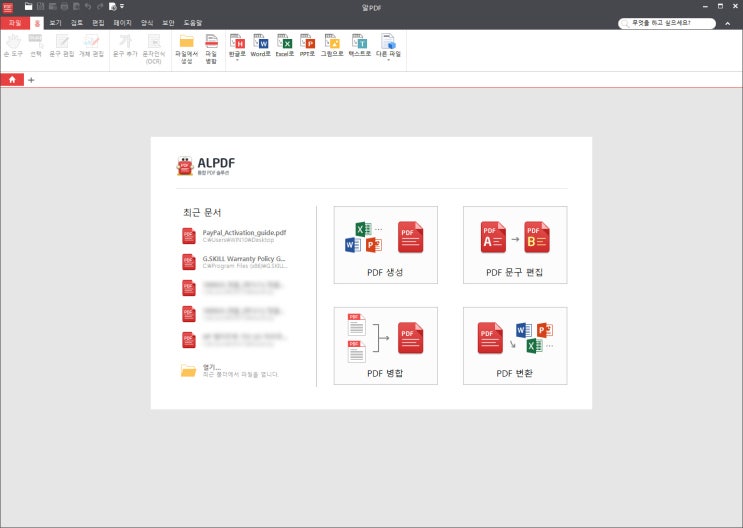The width and height of the screenshot is (743, 528).
Task: Convert the PDF to text (텍스트로)
Action: pos(360,46)
